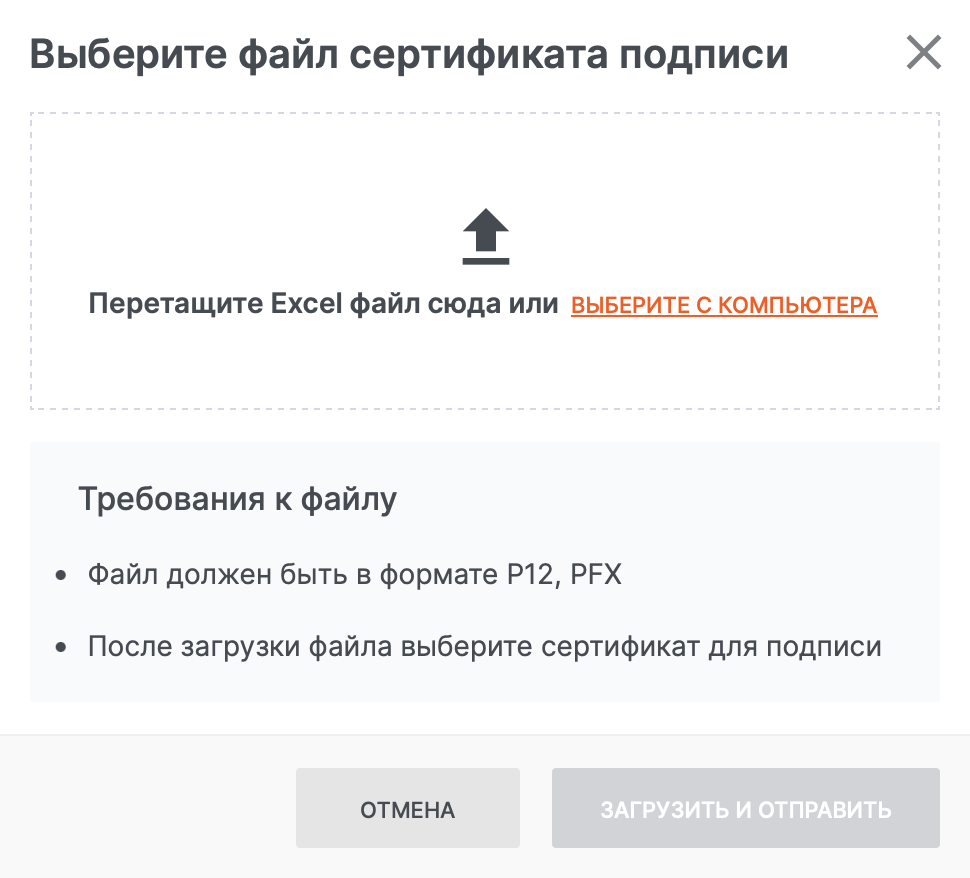Click the 'PFX' format label
The width and height of the screenshot is (970, 878).
(x=596, y=576)
